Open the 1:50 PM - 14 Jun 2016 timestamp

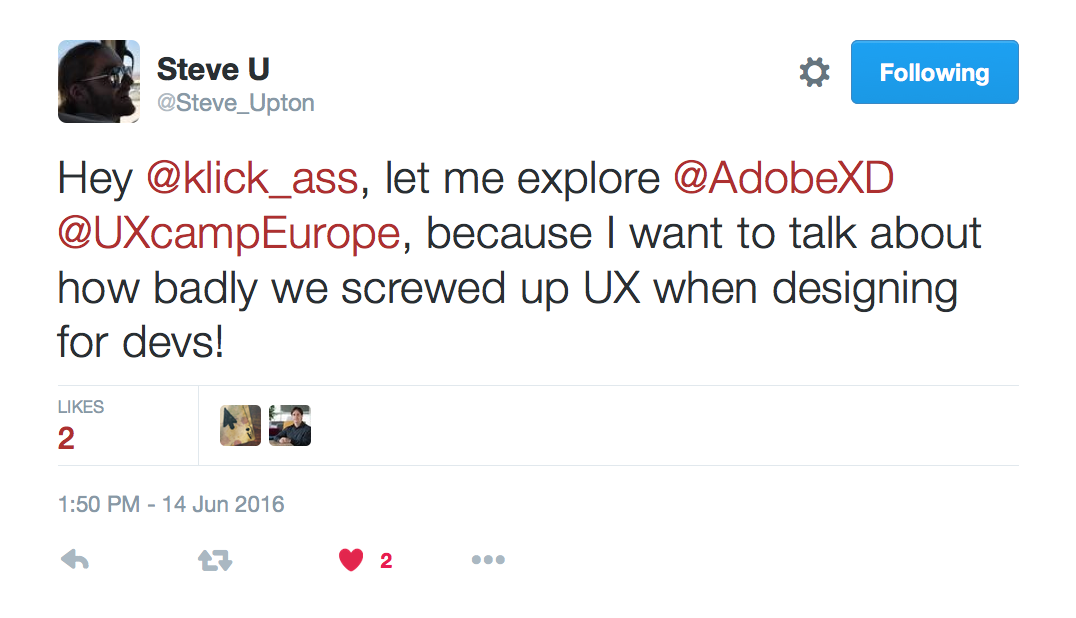[x=171, y=504]
